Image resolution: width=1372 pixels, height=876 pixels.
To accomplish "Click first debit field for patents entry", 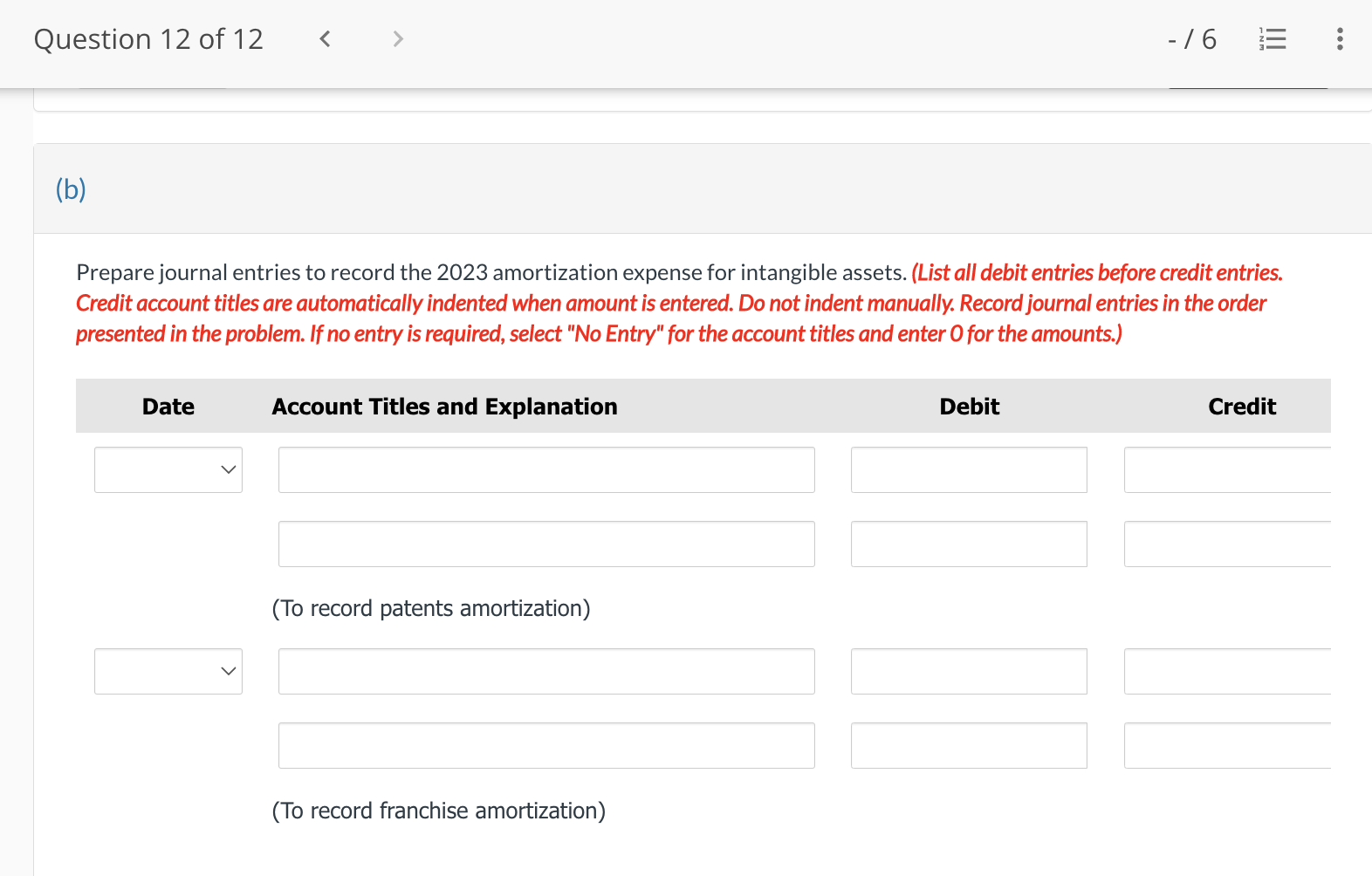I will tap(969, 469).
